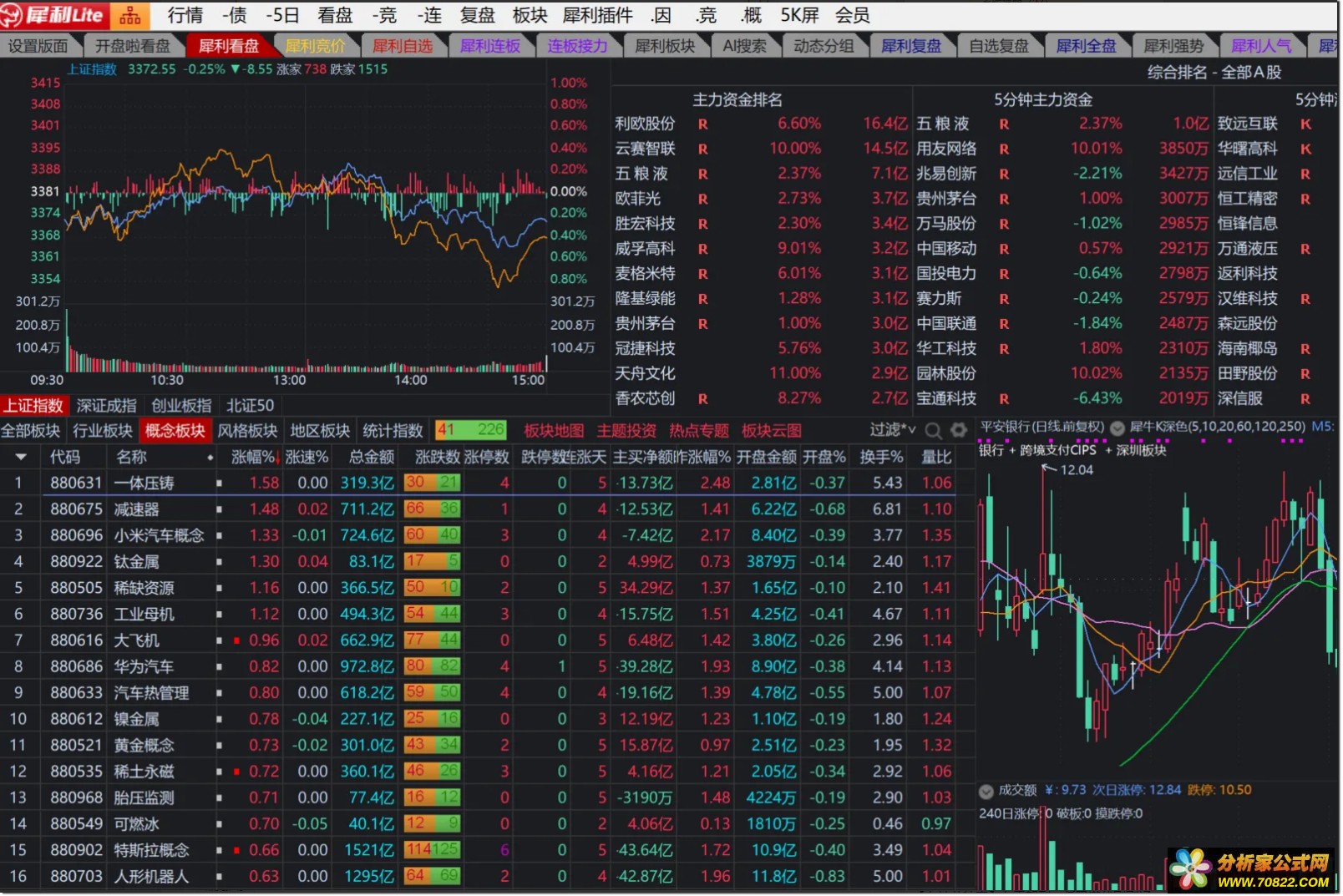Click the R marker beside 用友网络
1343x896 pixels.
pyautogui.click(x=1004, y=149)
